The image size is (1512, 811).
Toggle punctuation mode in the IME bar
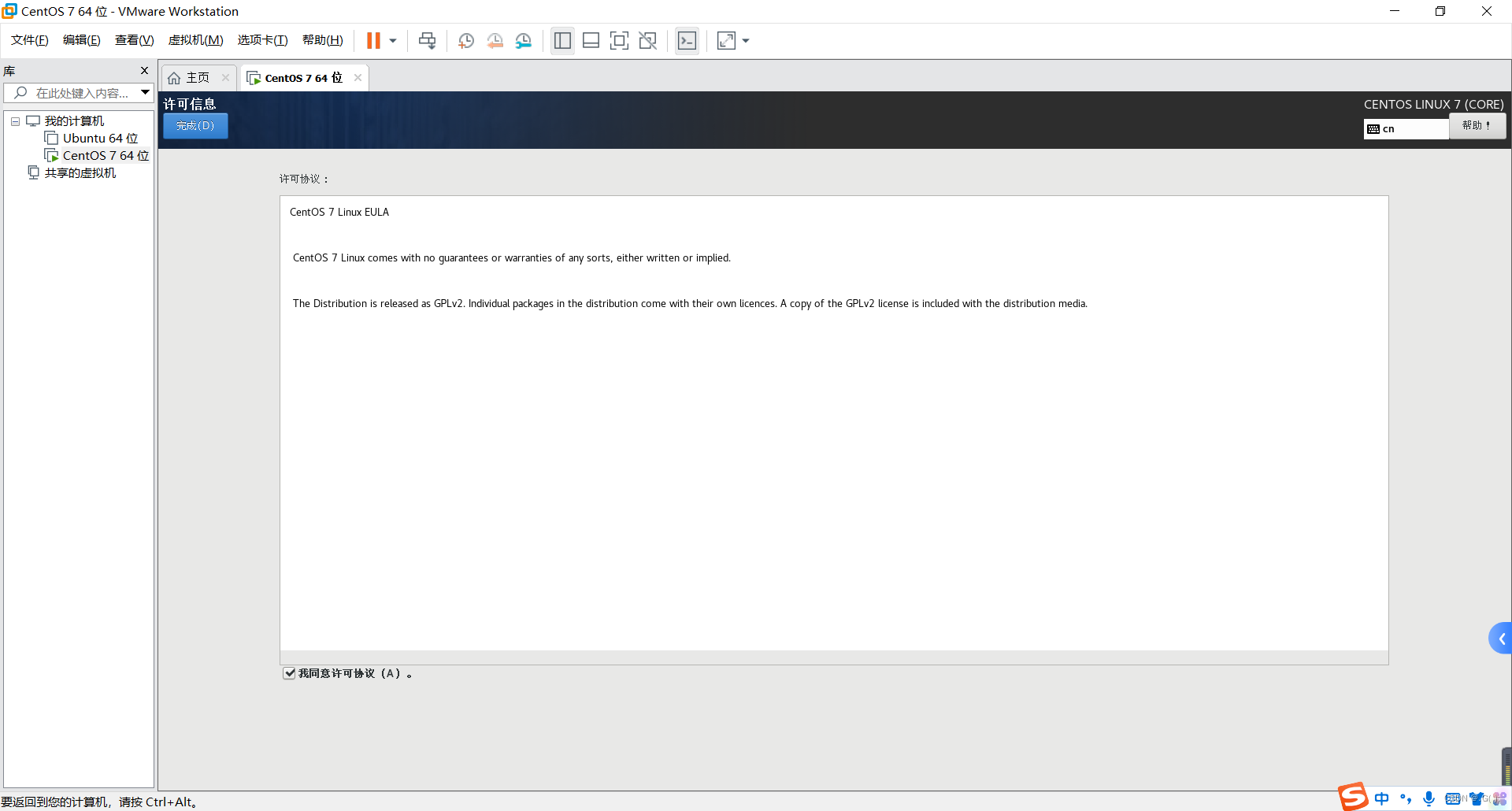[x=1406, y=798]
